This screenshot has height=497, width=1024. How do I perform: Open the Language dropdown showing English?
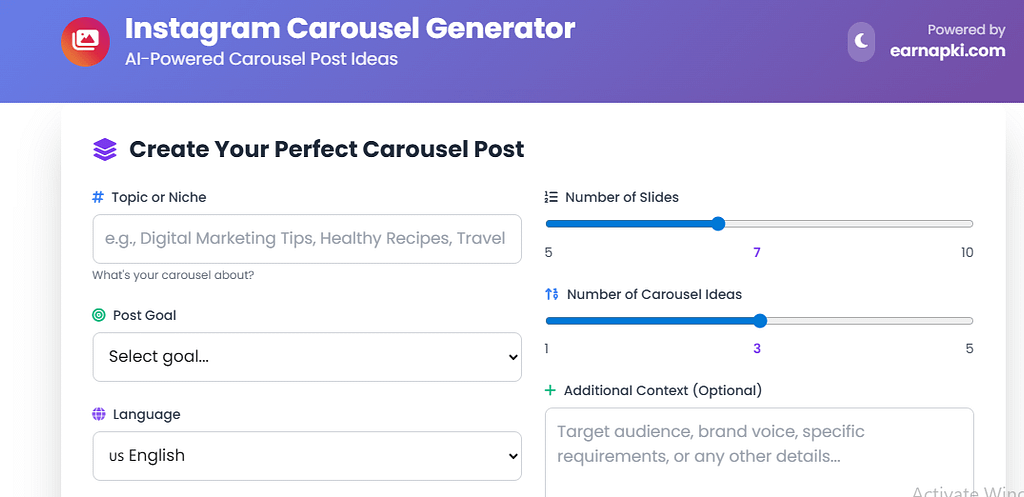click(307, 456)
